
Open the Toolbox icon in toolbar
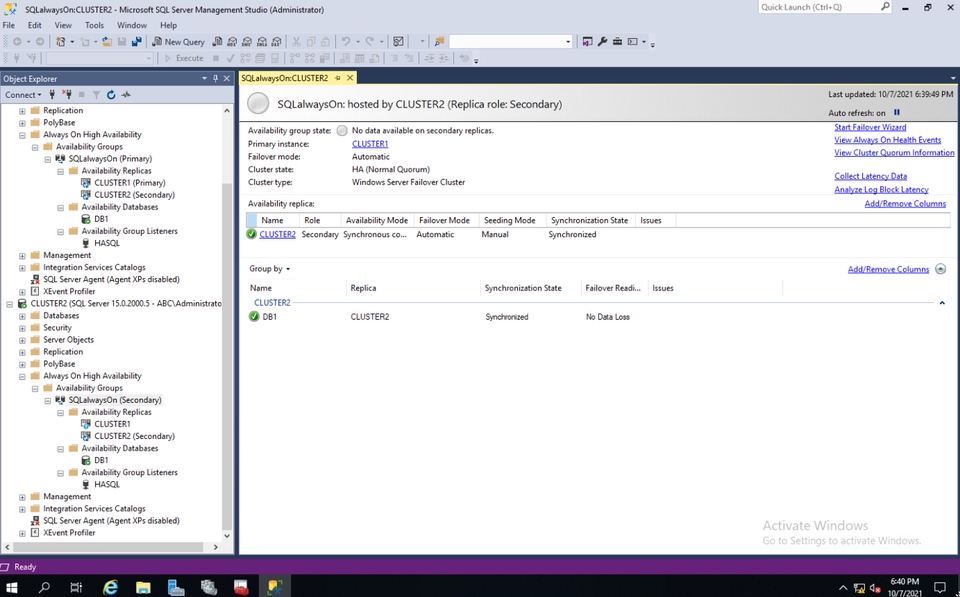tap(617, 42)
